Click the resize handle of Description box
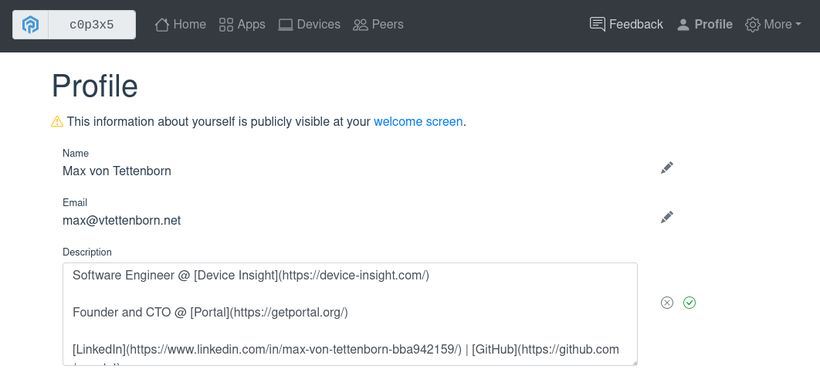The width and height of the screenshot is (820, 386). 634,362
